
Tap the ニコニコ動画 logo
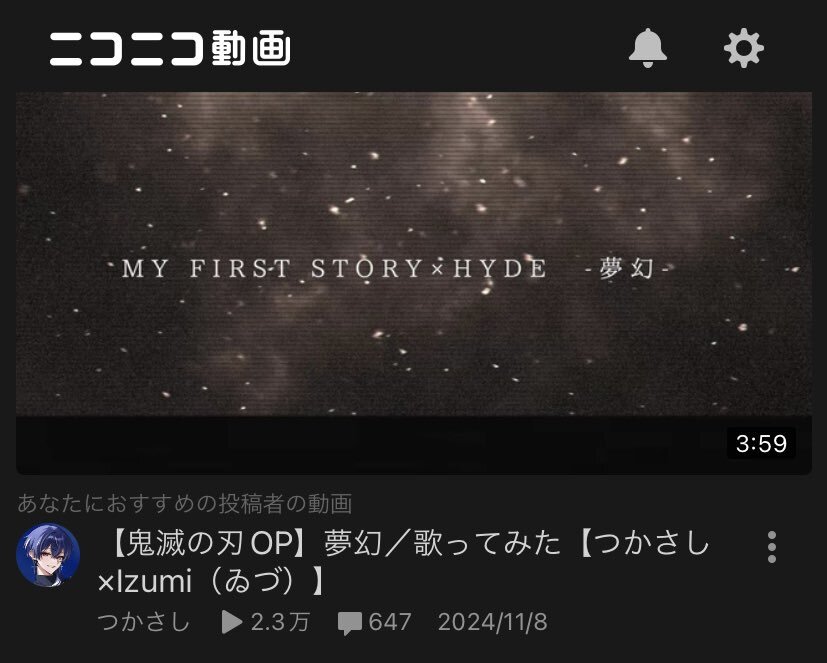click(x=170, y=48)
